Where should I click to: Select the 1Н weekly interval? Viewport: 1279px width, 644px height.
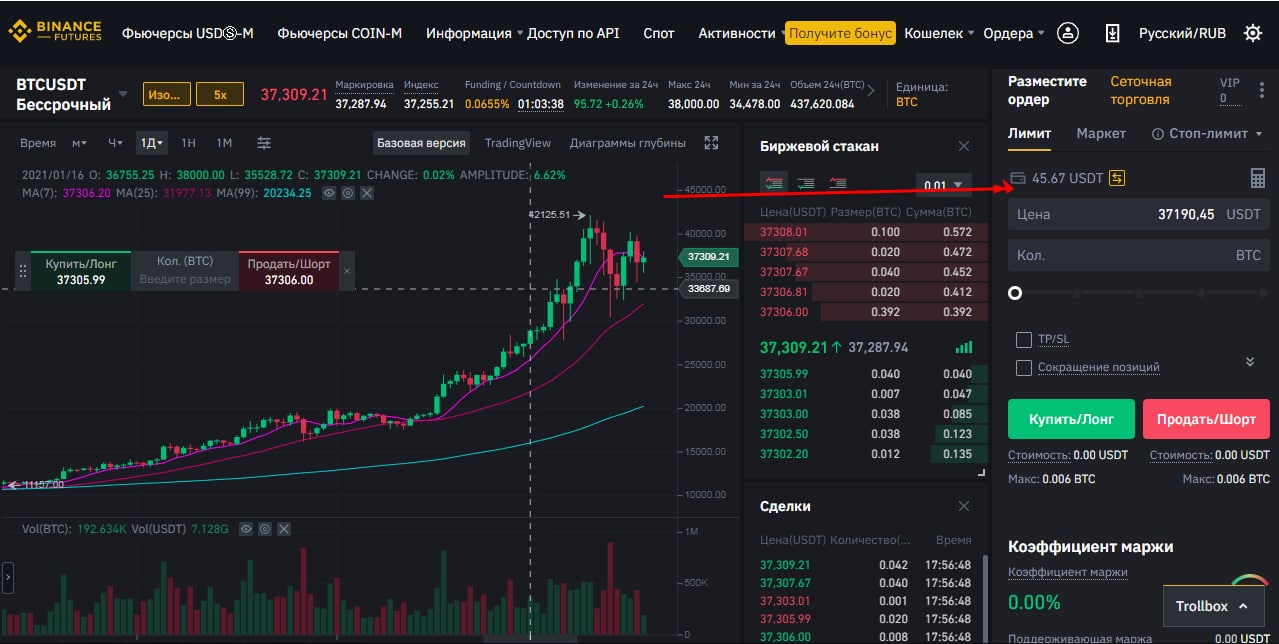pos(188,143)
